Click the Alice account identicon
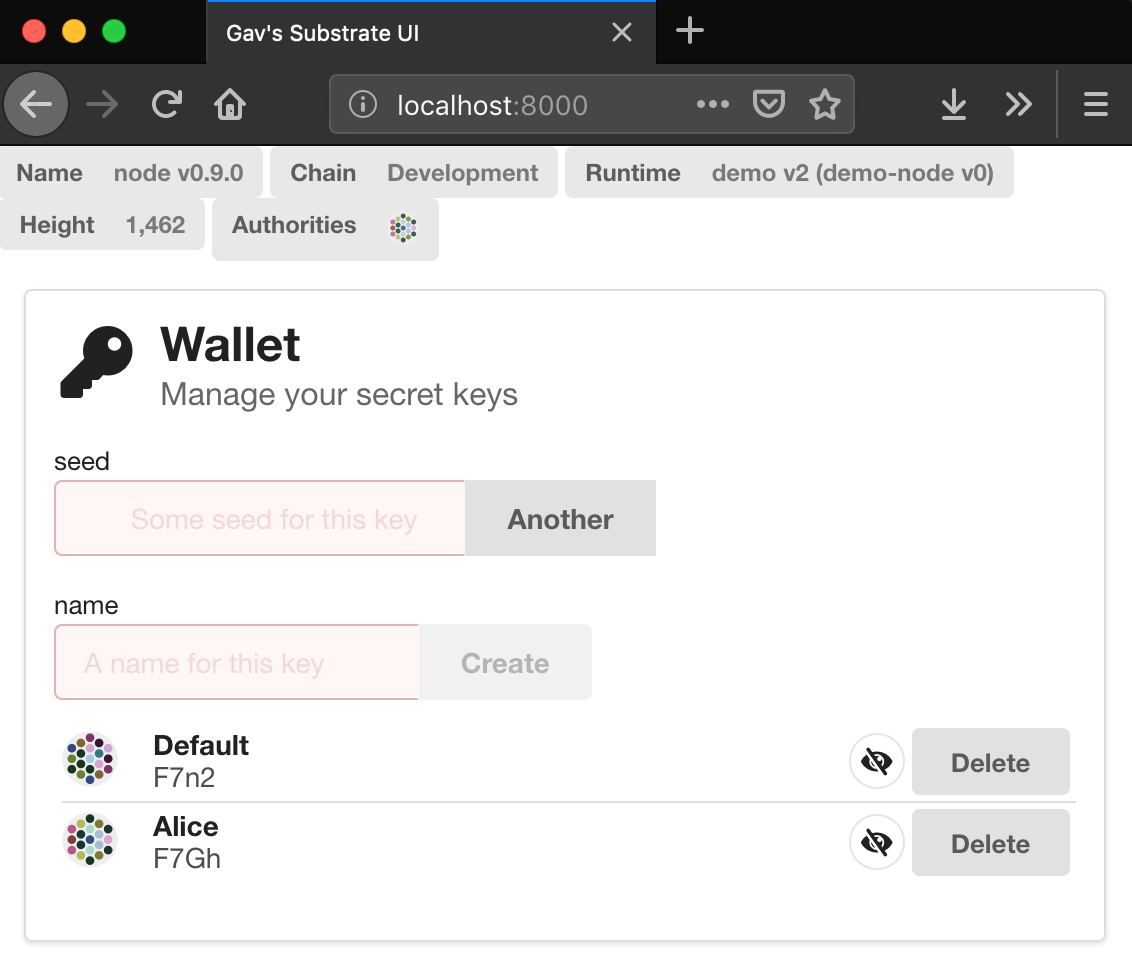Viewport: 1132px width, 958px height. (x=90, y=840)
